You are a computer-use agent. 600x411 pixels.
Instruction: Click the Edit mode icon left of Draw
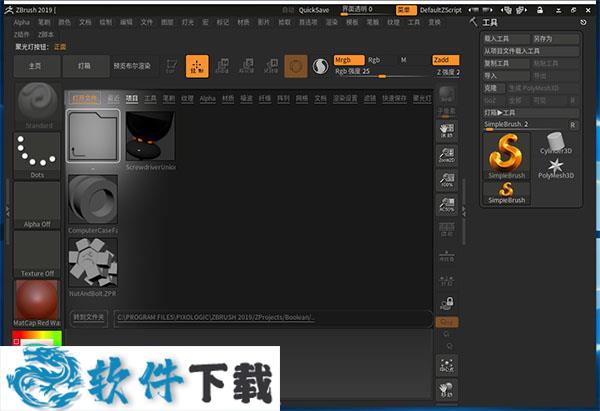pyautogui.click(x=171, y=66)
